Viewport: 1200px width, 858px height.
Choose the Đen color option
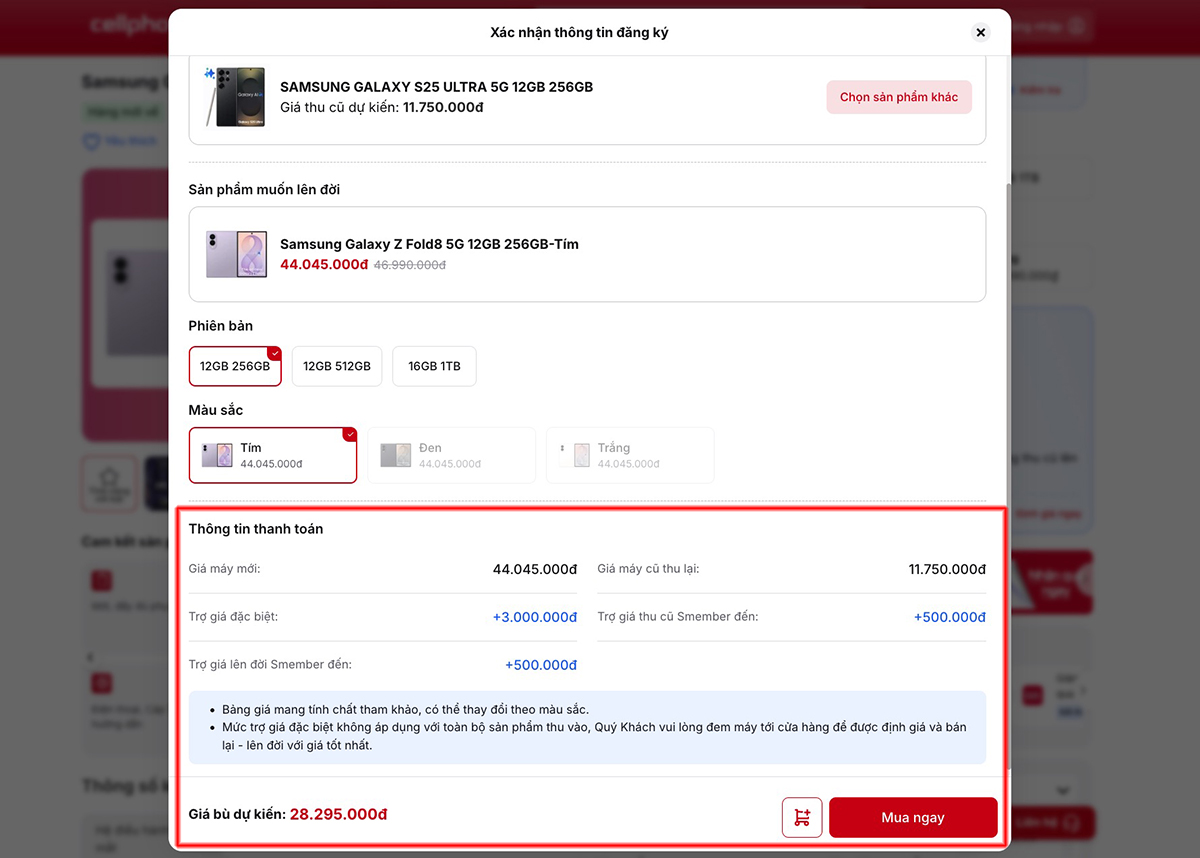451,456
